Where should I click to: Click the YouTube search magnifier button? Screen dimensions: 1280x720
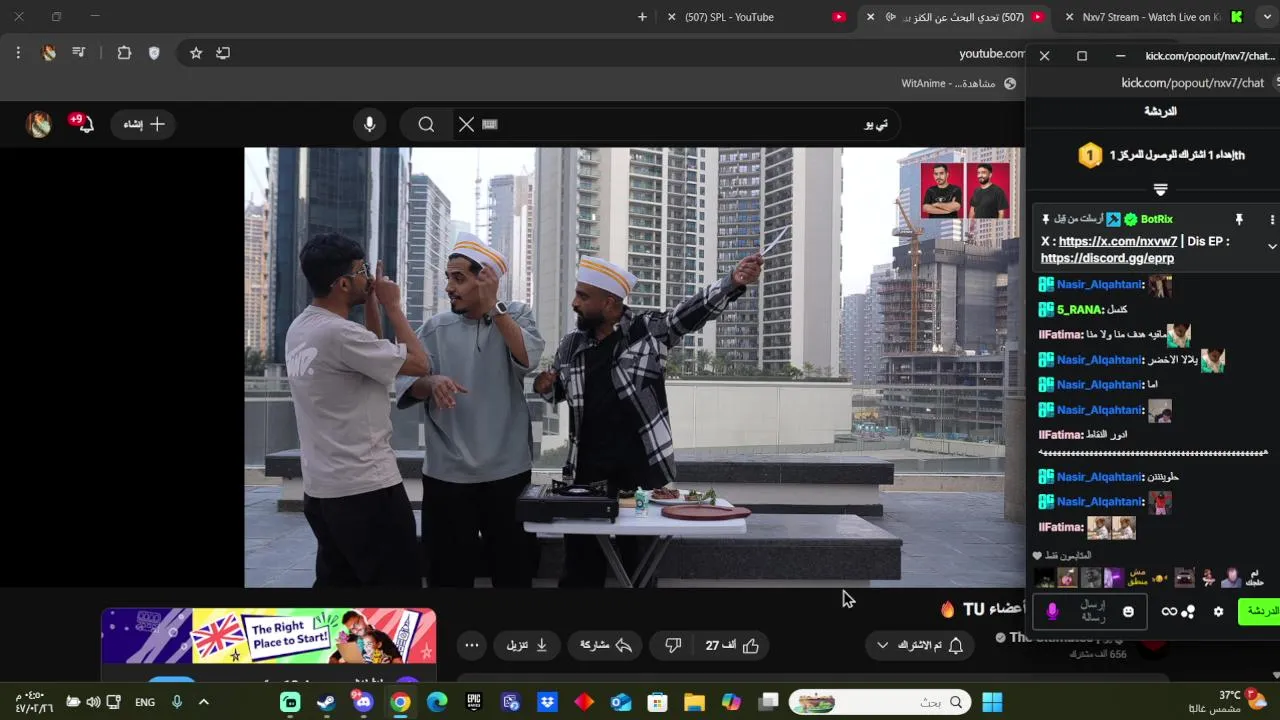(x=427, y=124)
